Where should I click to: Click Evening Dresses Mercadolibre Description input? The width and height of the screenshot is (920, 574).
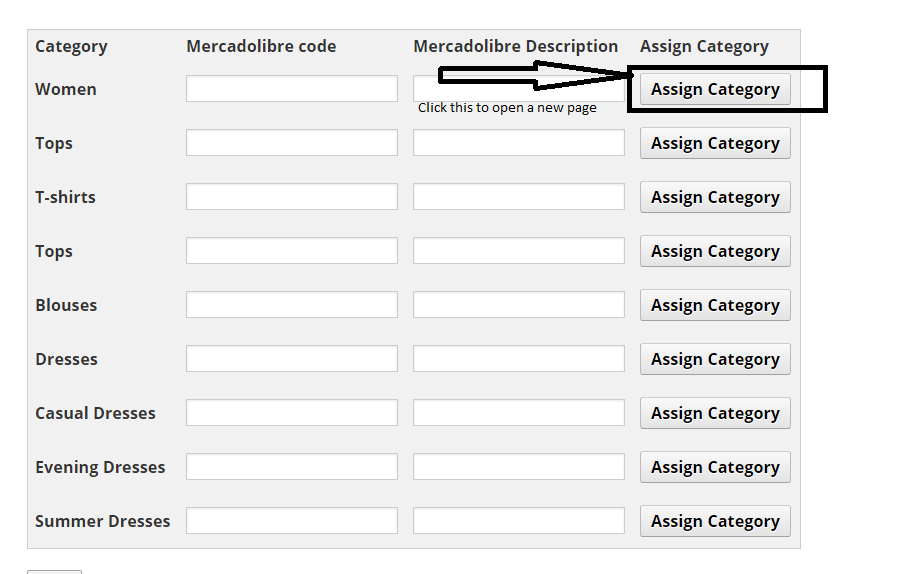pyautogui.click(x=519, y=467)
